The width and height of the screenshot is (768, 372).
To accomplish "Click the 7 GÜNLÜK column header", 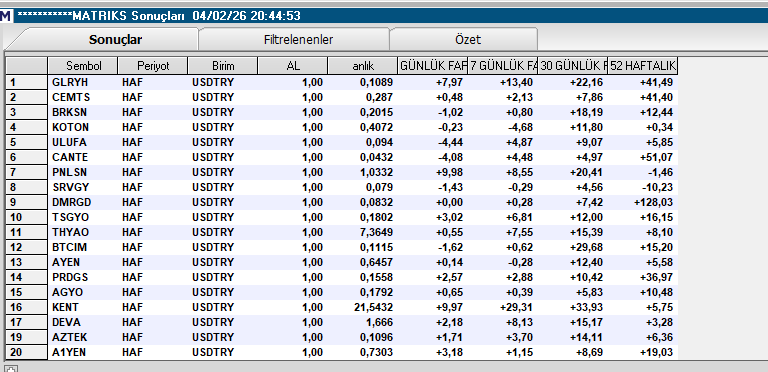I will click(x=503, y=66).
